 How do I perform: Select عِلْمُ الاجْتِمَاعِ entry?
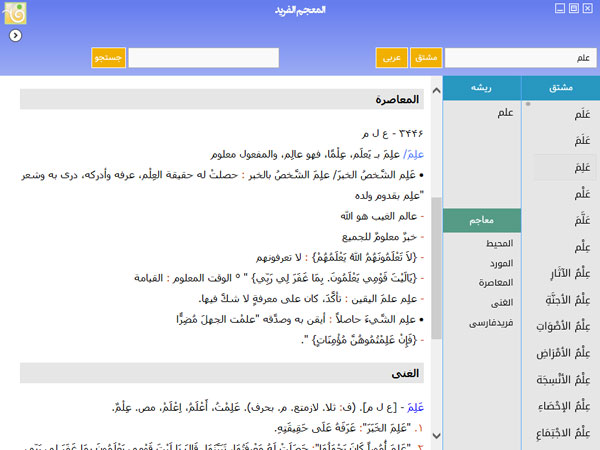pyautogui.click(x=563, y=433)
